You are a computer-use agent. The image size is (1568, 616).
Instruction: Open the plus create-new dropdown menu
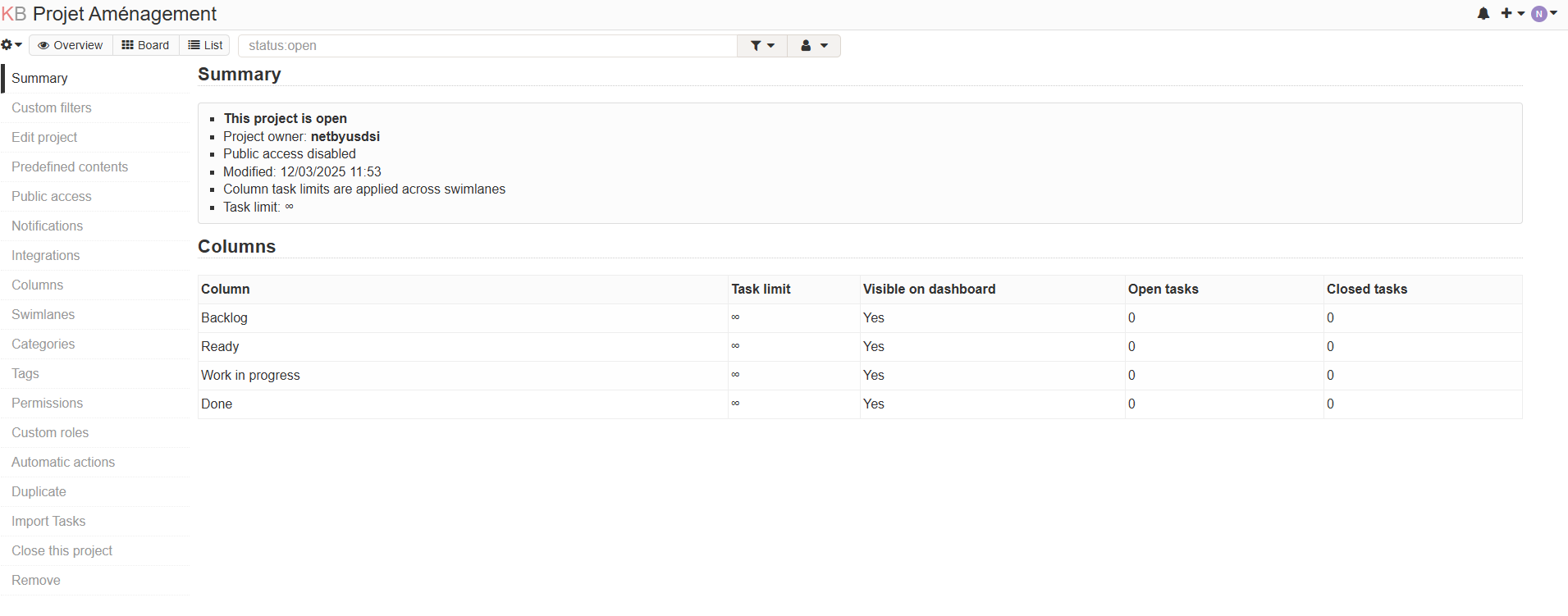pyautogui.click(x=1512, y=14)
